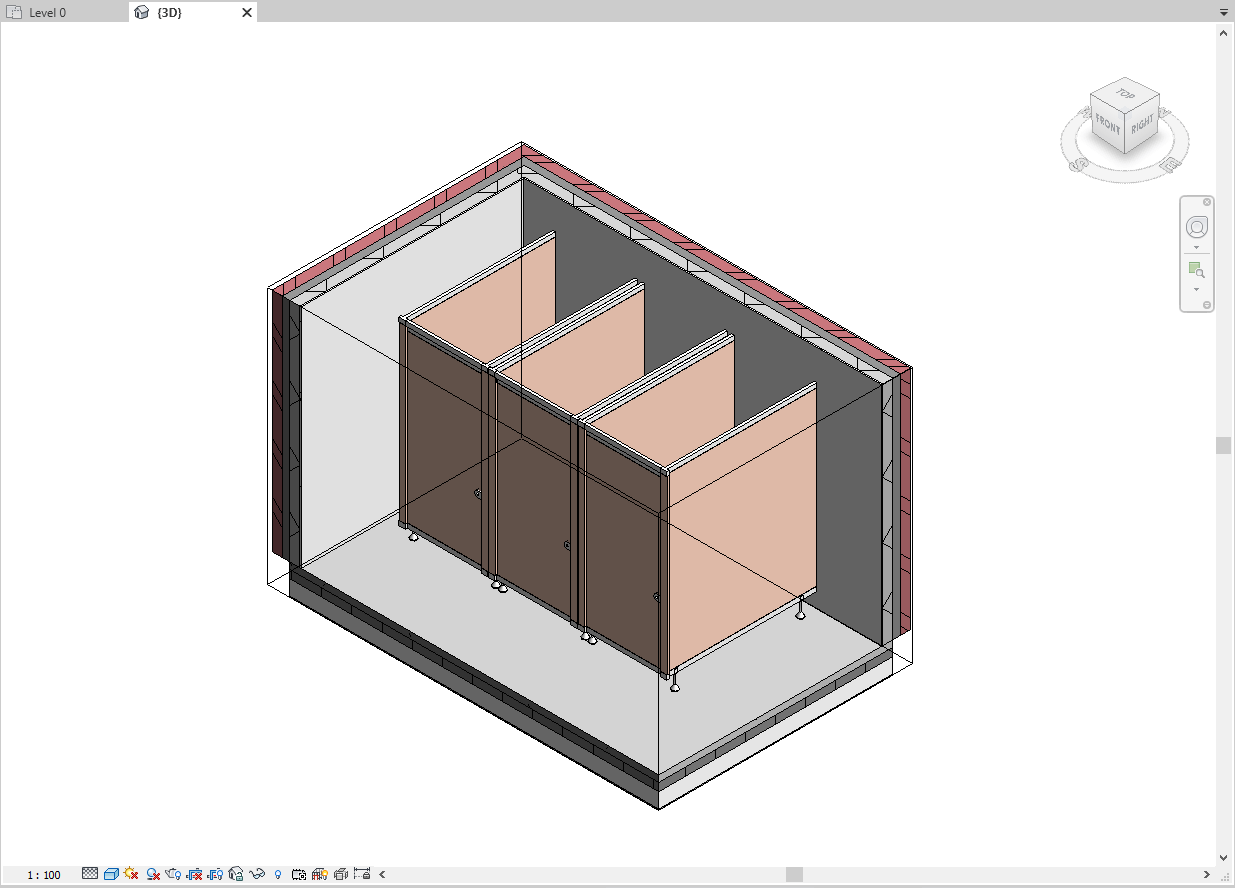Image resolution: width=1235 pixels, height=888 pixels.
Task: Reveal Hidden Elements with the lightbulb
Action: [277, 873]
